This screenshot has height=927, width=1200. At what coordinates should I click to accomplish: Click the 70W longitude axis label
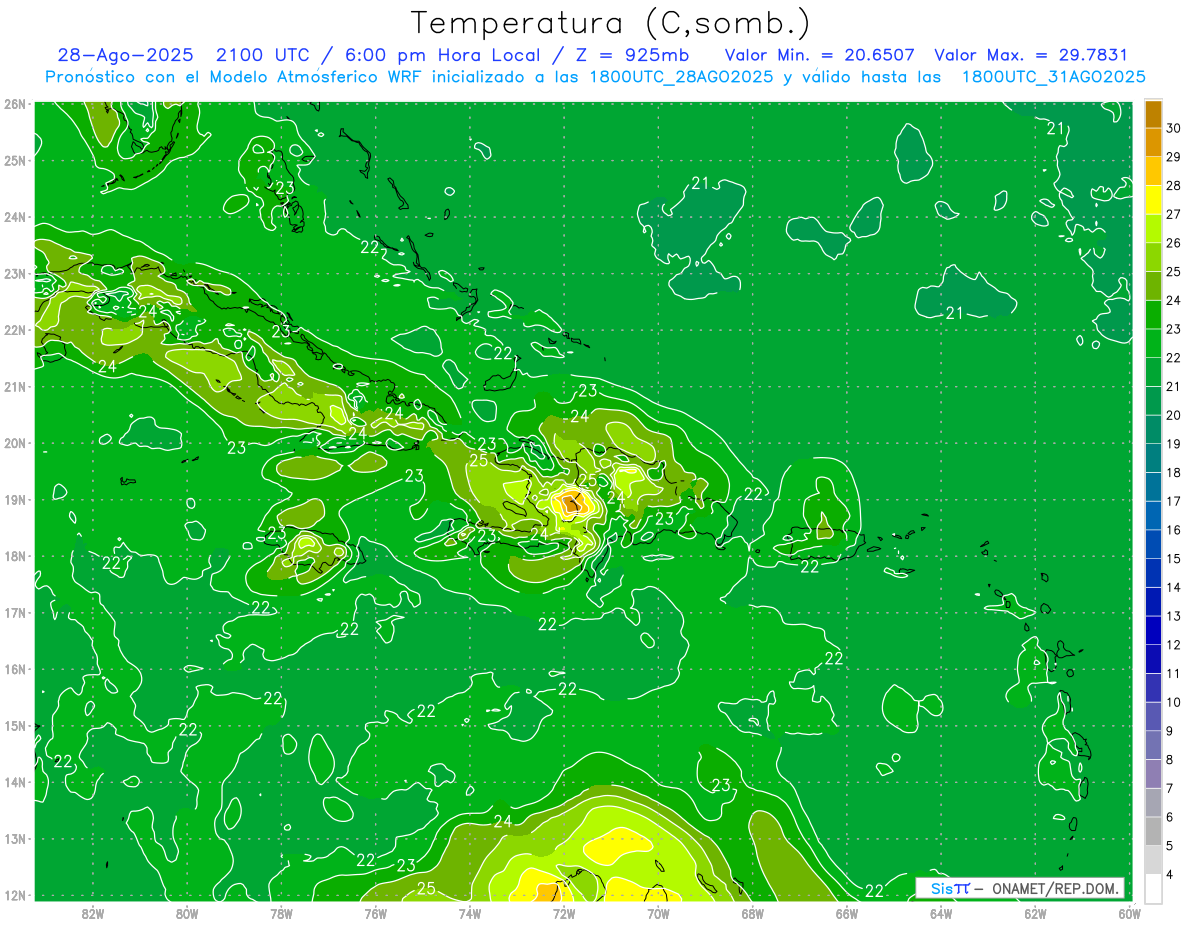(x=657, y=913)
